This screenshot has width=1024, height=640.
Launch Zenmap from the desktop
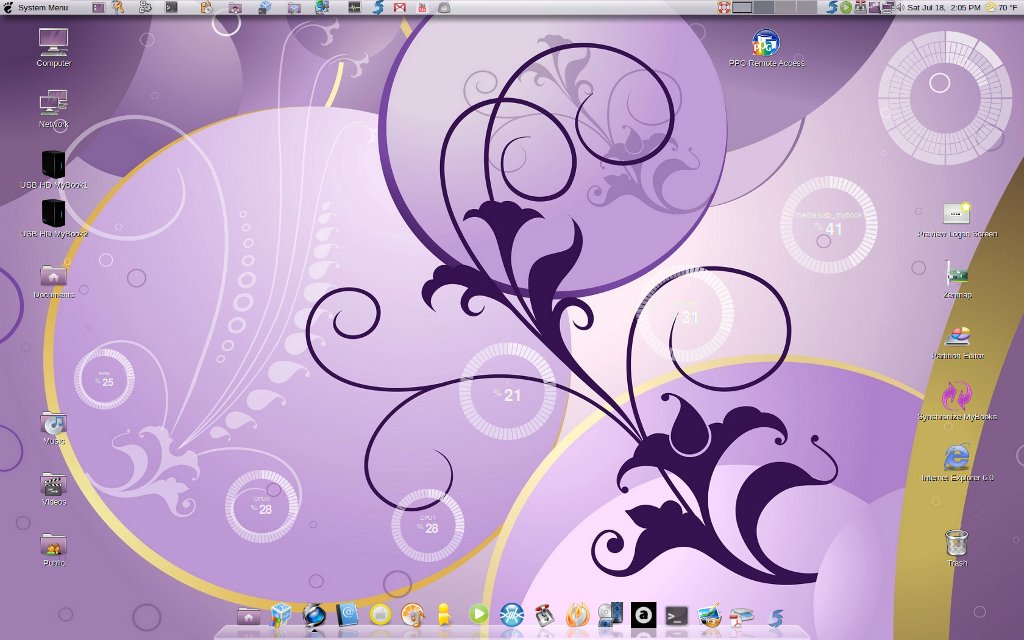click(x=957, y=280)
